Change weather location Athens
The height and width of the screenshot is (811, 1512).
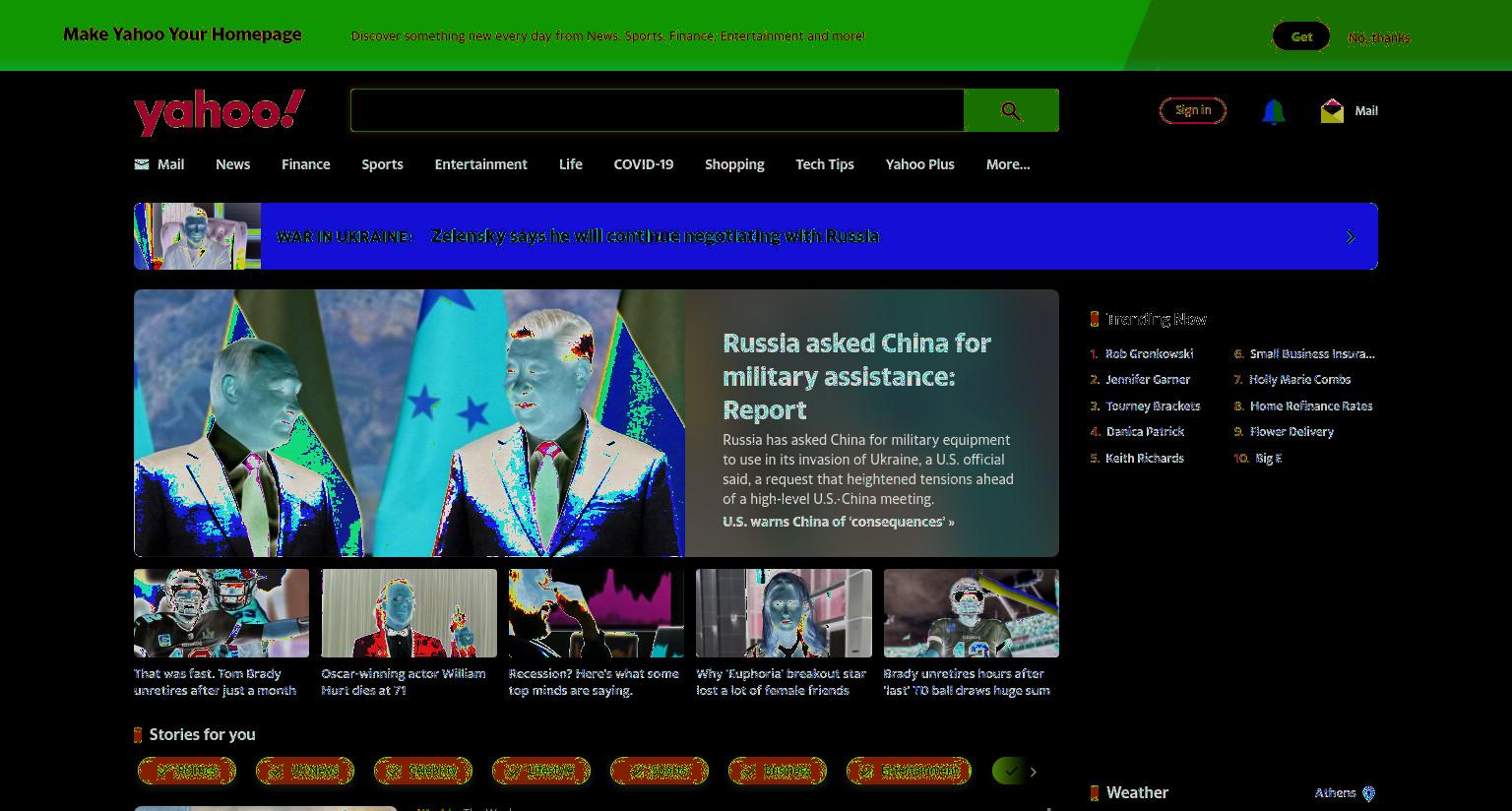click(x=1335, y=793)
